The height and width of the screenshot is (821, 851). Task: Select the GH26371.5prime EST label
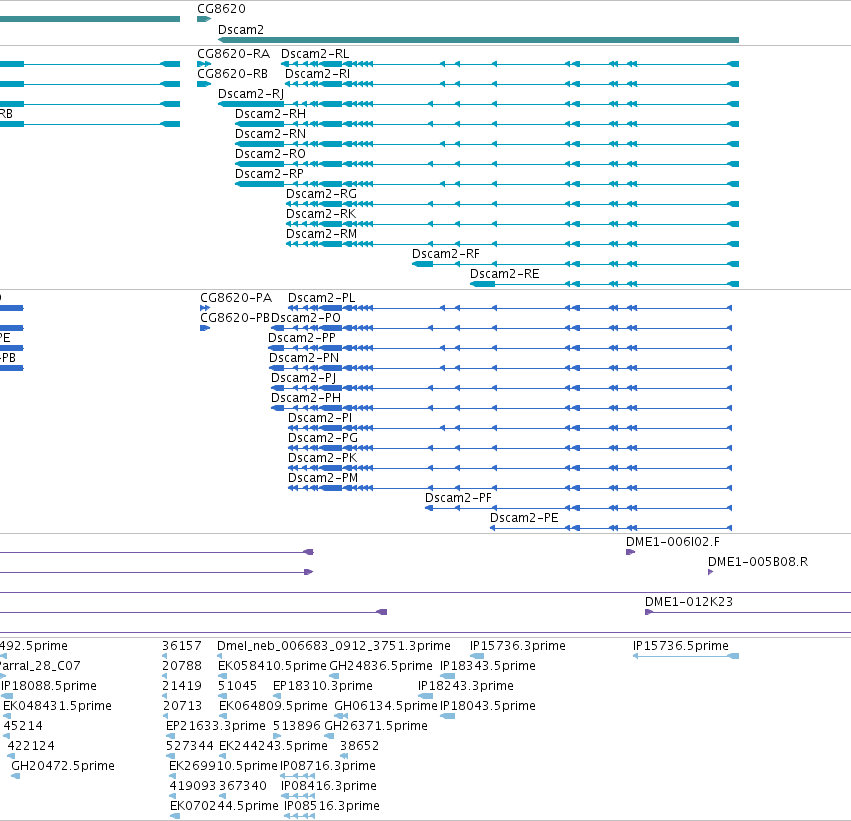tap(376, 727)
